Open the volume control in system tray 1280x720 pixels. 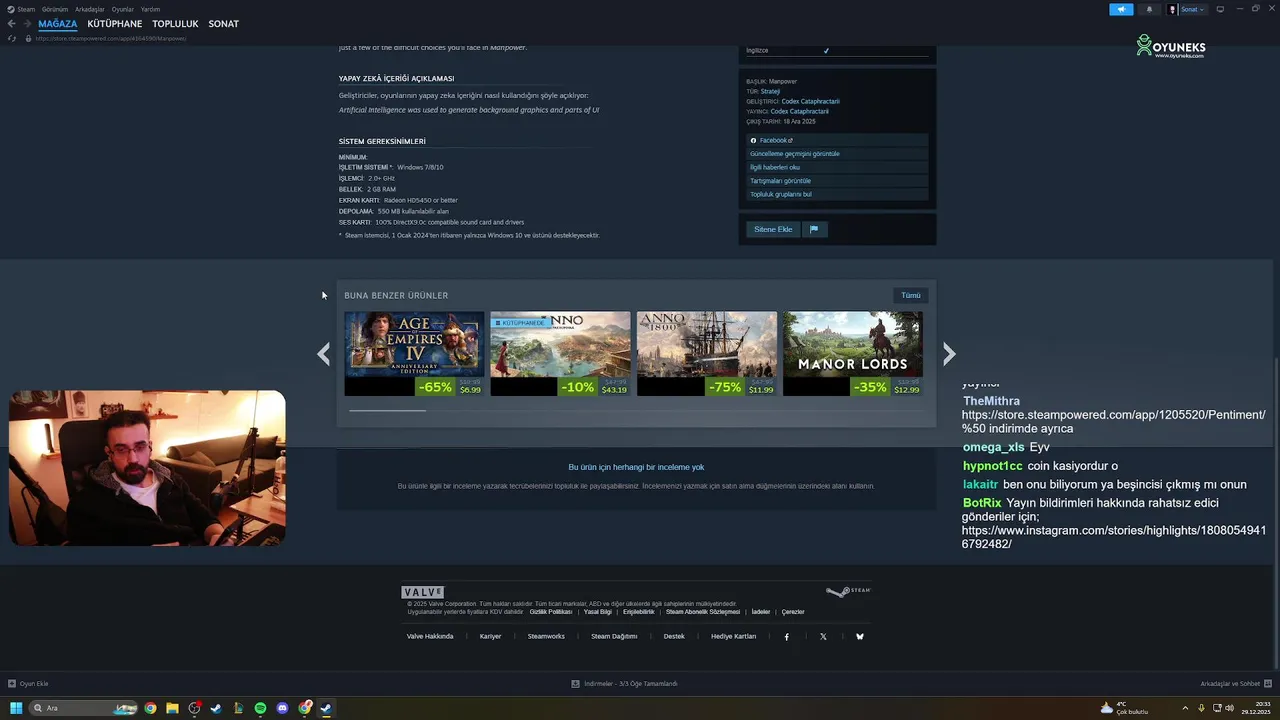click(1229, 708)
